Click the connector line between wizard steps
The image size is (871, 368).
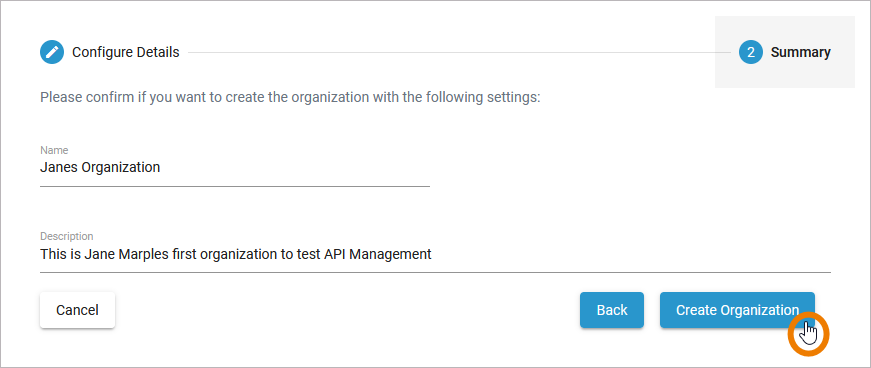(x=459, y=53)
